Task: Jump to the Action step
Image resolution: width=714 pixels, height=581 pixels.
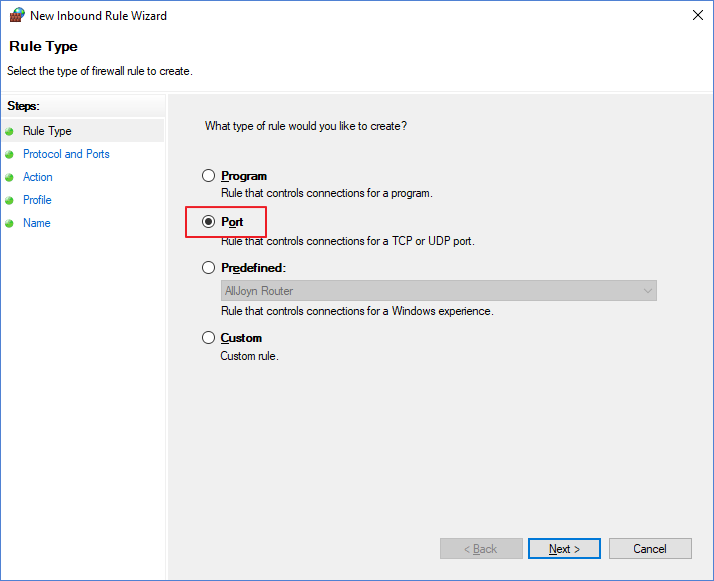Action: click(38, 177)
